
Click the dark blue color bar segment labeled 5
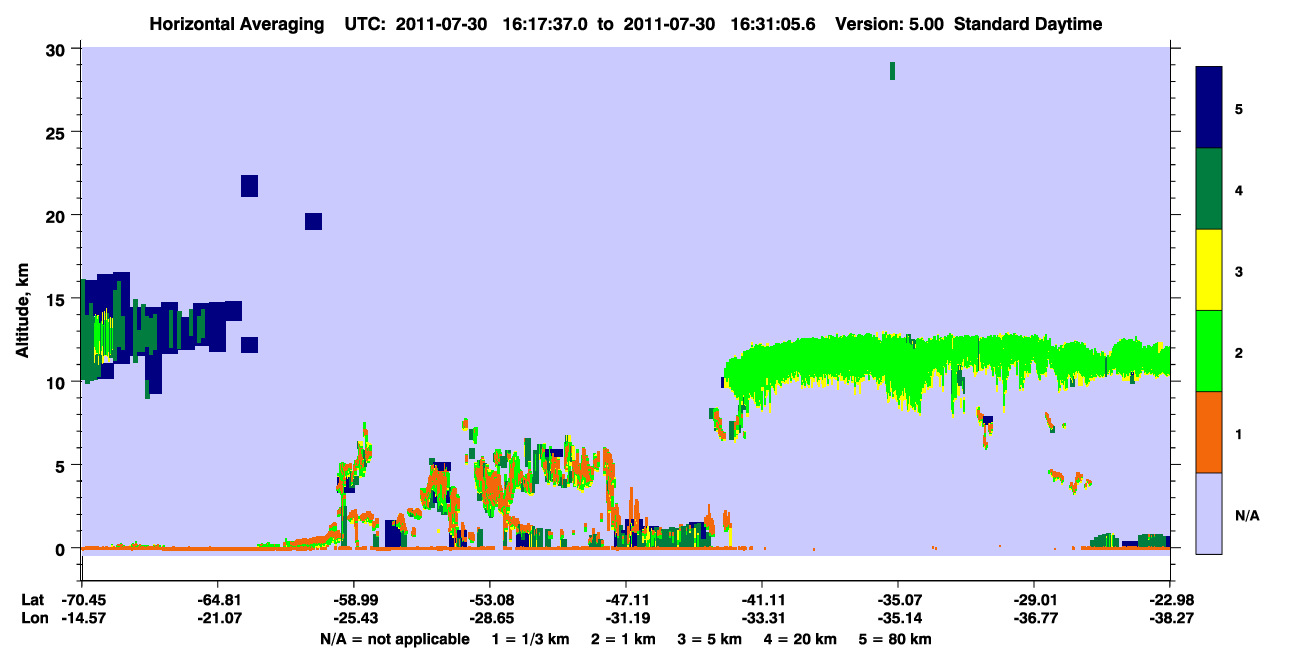click(1209, 108)
